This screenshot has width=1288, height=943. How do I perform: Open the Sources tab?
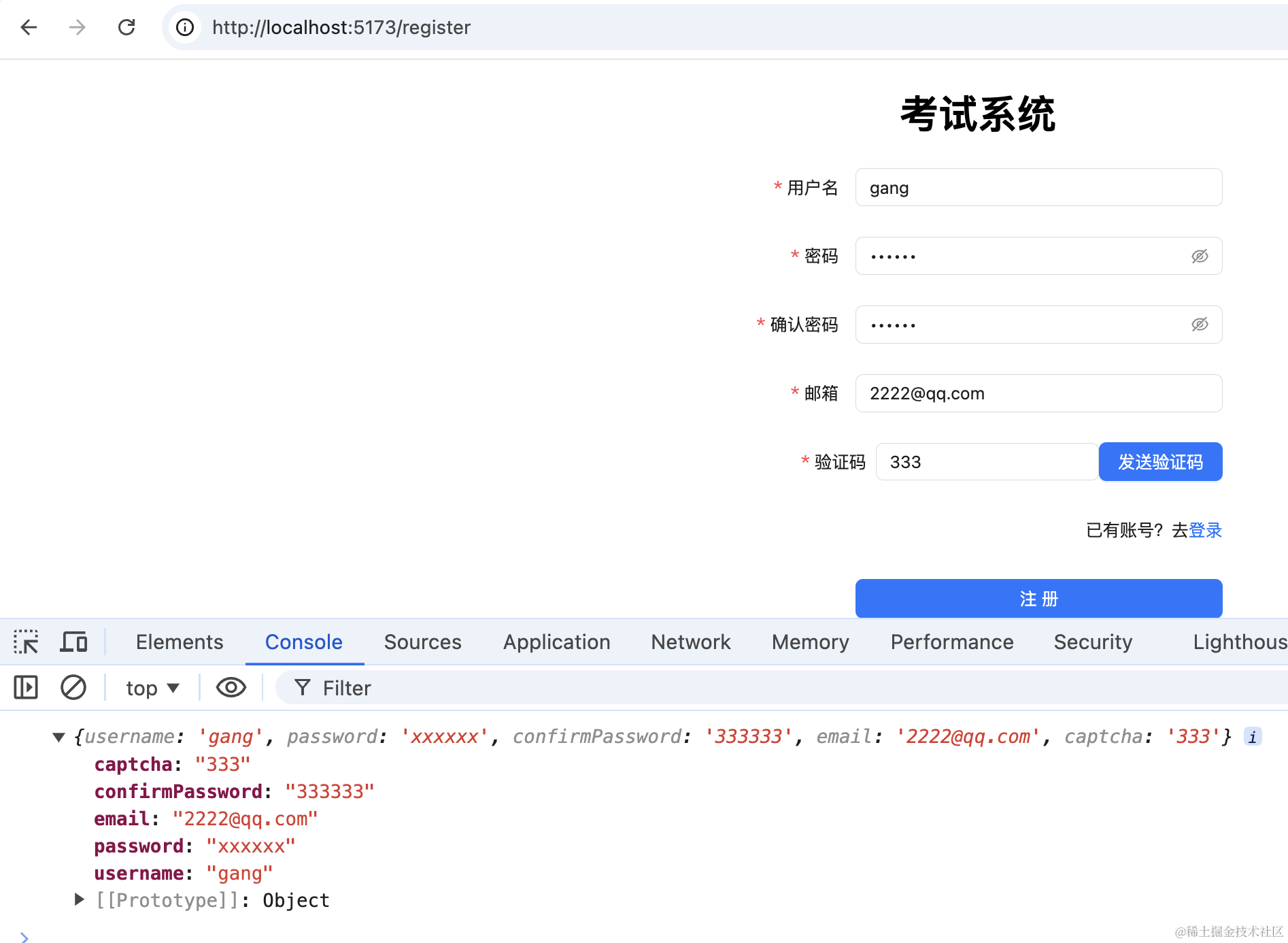(x=423, y=642)
